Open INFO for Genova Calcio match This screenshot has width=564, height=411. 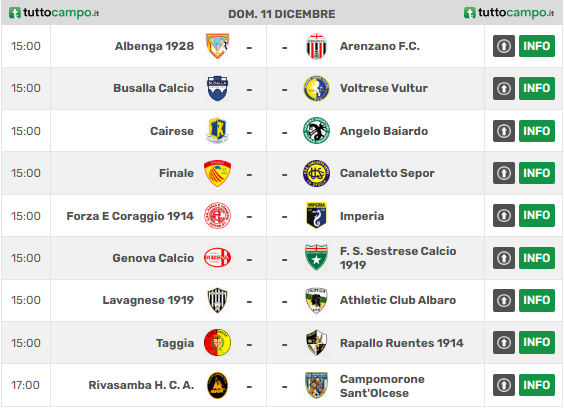(x=537, y=258)
